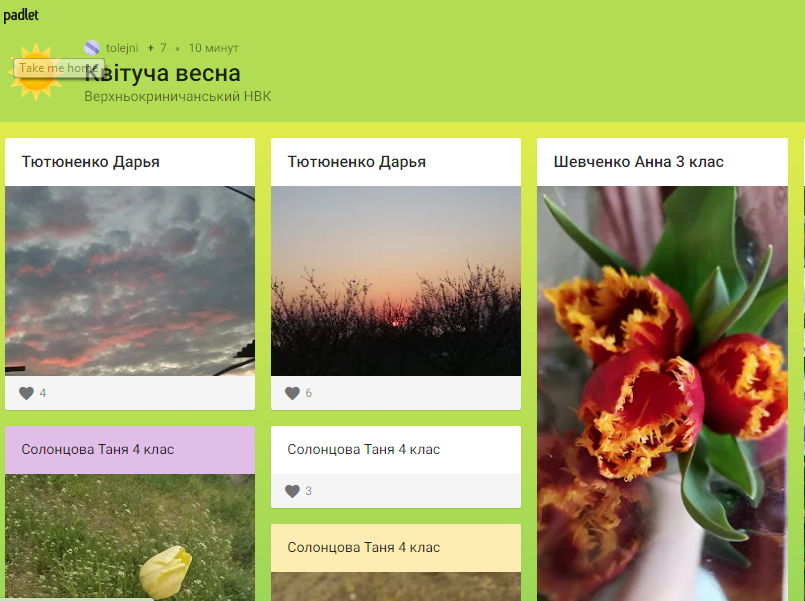Click the Take me home tooltip
The image size is (805, 601).
click(59, 68)
